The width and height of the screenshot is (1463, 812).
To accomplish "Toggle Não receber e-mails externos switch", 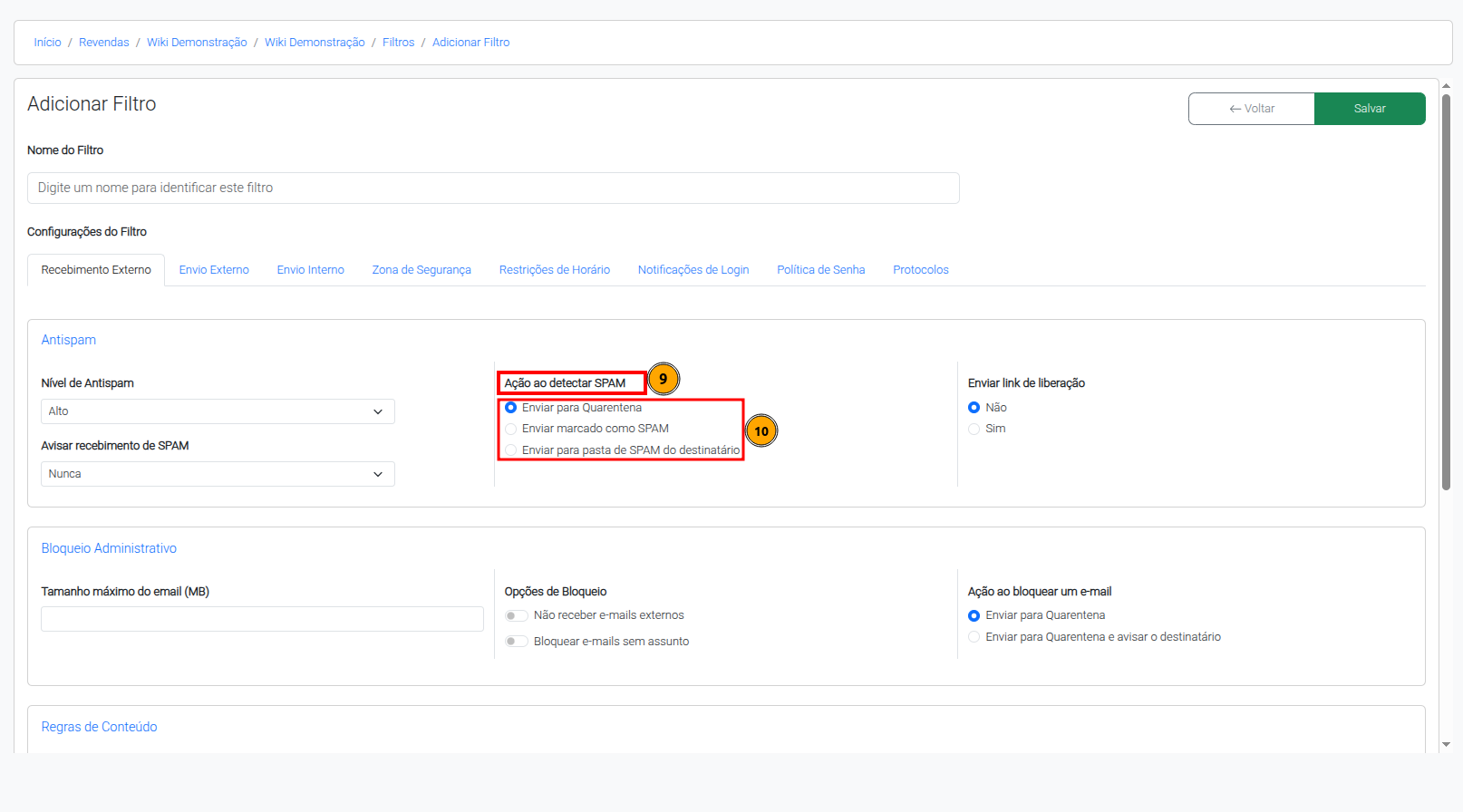I will (517, 616).
